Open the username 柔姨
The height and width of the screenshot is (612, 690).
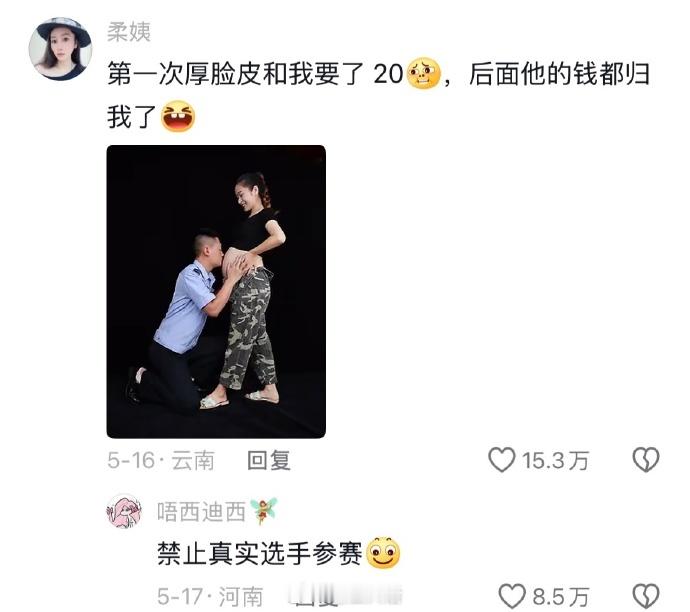coord(129,32)
